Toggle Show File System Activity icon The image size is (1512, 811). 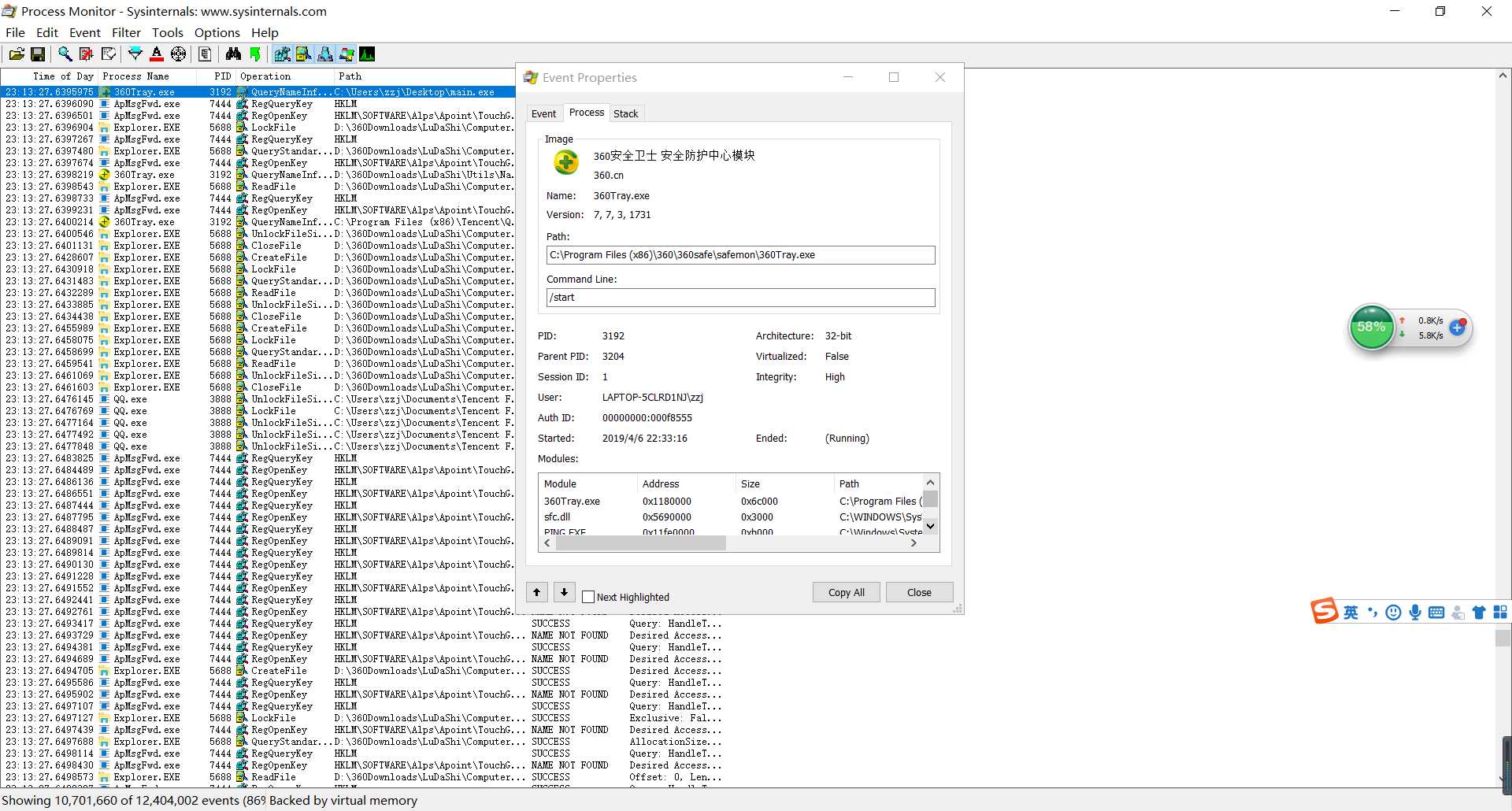pos(303,54)
